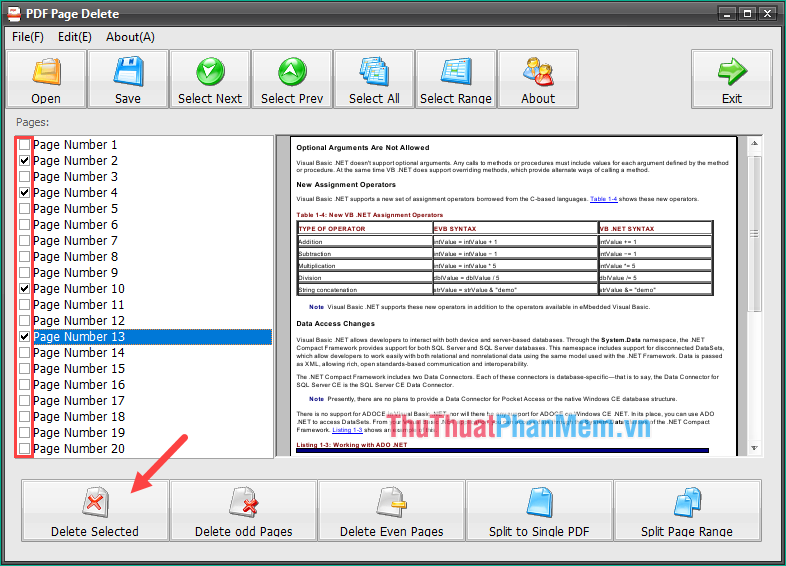Click the Split Page Range button
Image resolution: width=786 pixels, height=566 pixels.
pos(687,510)
